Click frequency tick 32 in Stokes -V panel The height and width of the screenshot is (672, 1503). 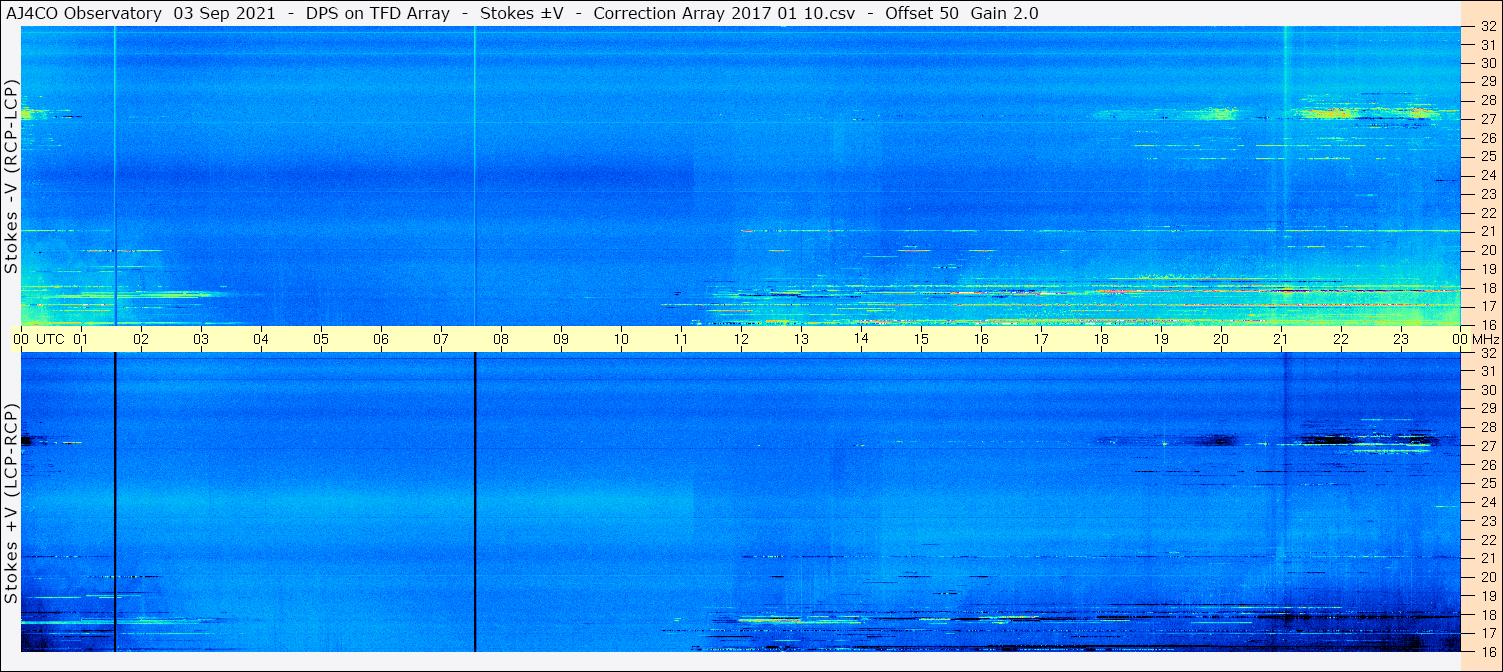[1487, 26]
